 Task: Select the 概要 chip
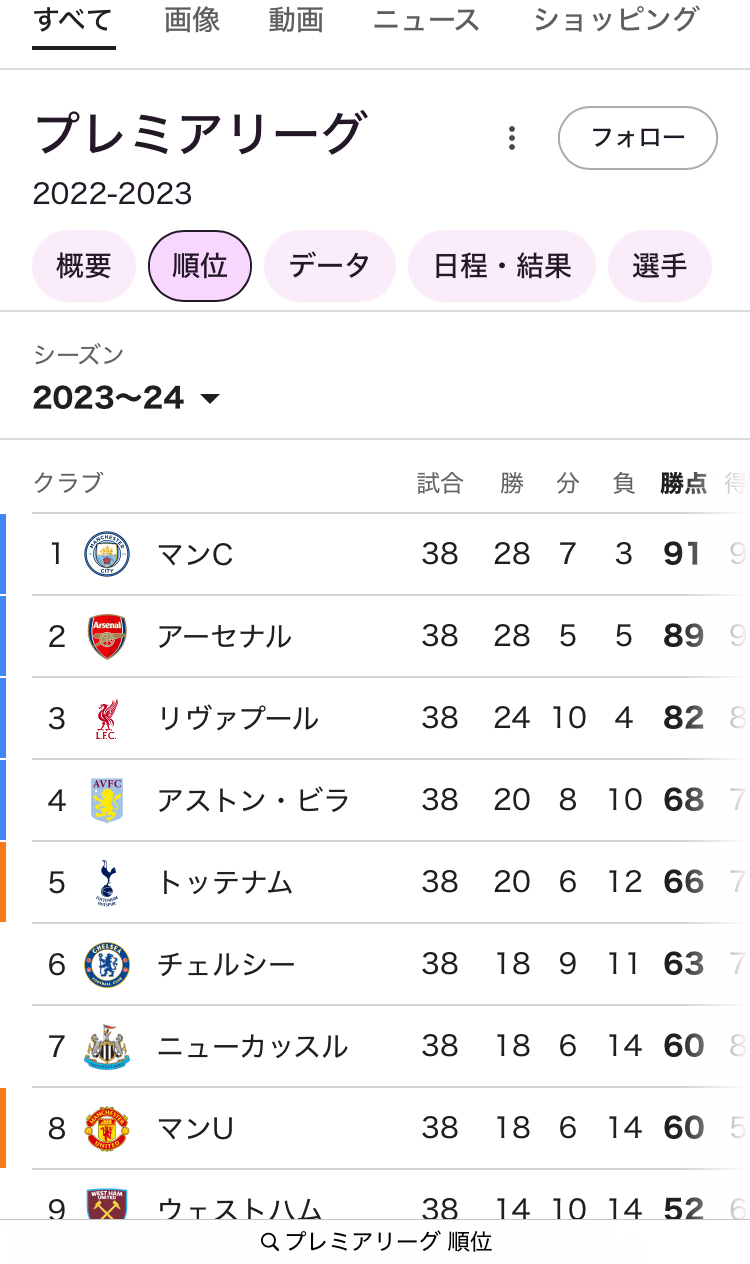point(84,266)
